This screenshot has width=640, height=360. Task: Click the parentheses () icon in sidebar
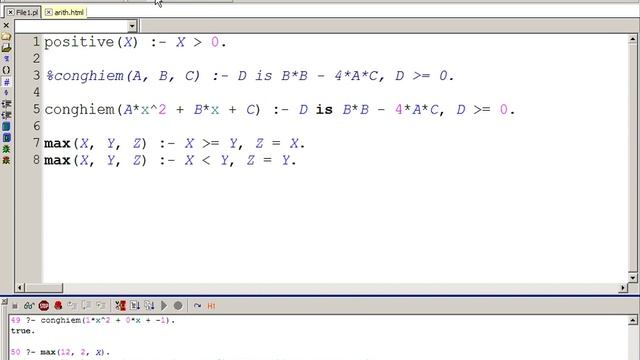pyautogui.click(x=6, y=70)
